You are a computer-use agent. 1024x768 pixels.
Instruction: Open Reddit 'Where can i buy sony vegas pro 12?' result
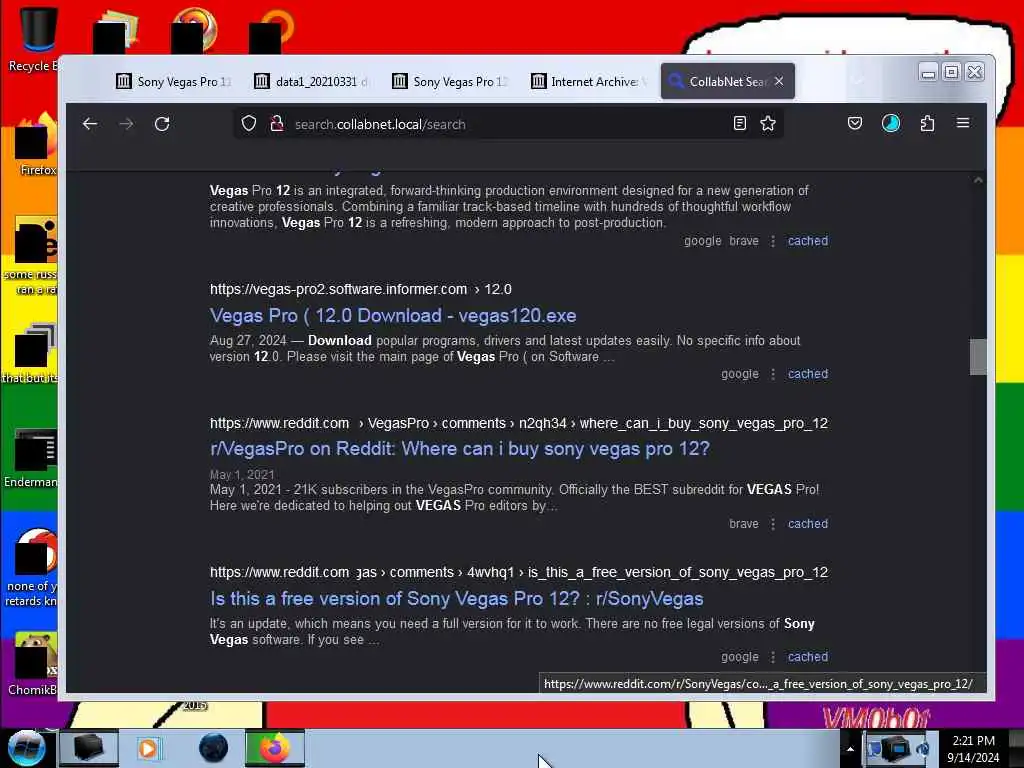point(460,449)
